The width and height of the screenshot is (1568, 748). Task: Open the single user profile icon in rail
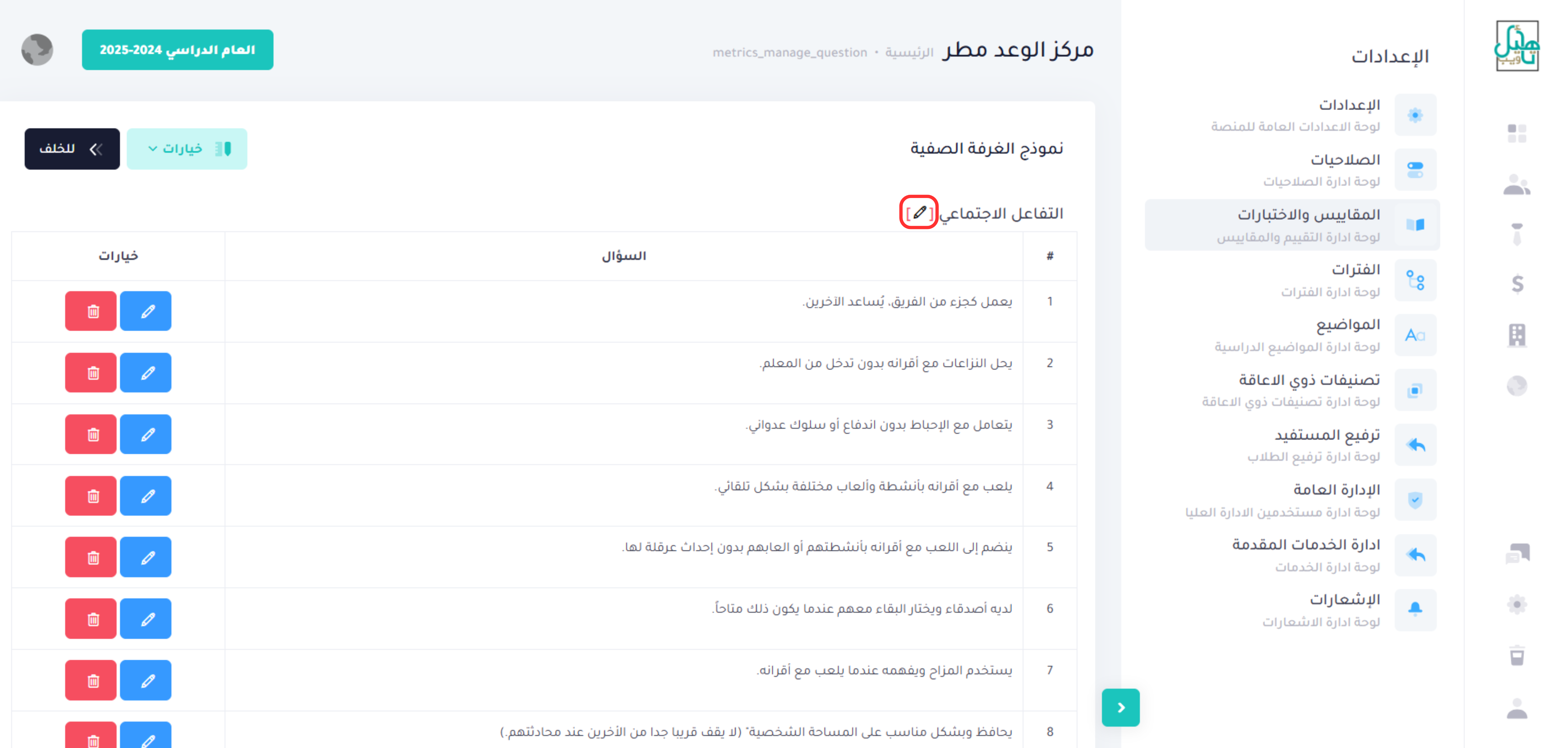[x=1517, y=709]
